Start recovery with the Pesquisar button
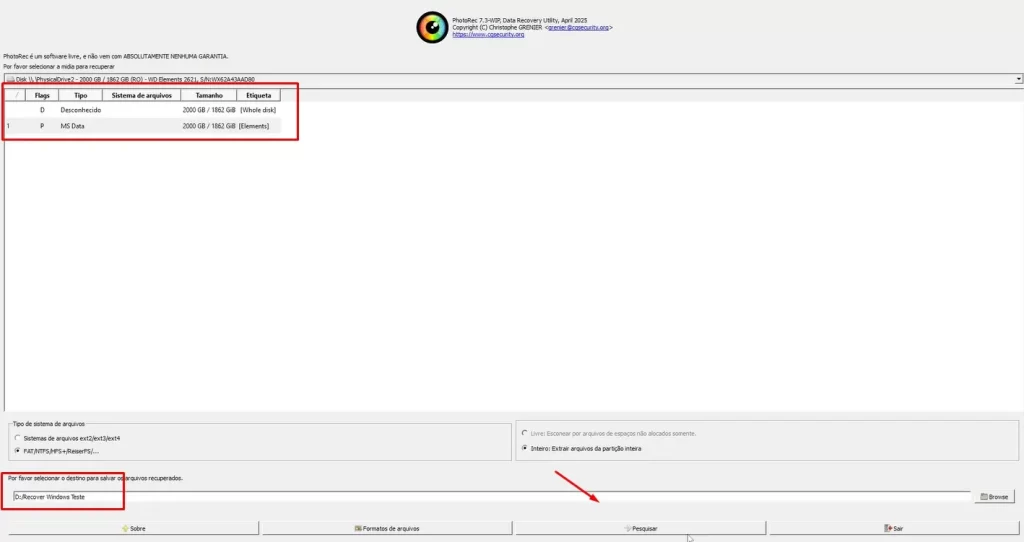The height and width of the screenshot is (542, 1024). 640,528
